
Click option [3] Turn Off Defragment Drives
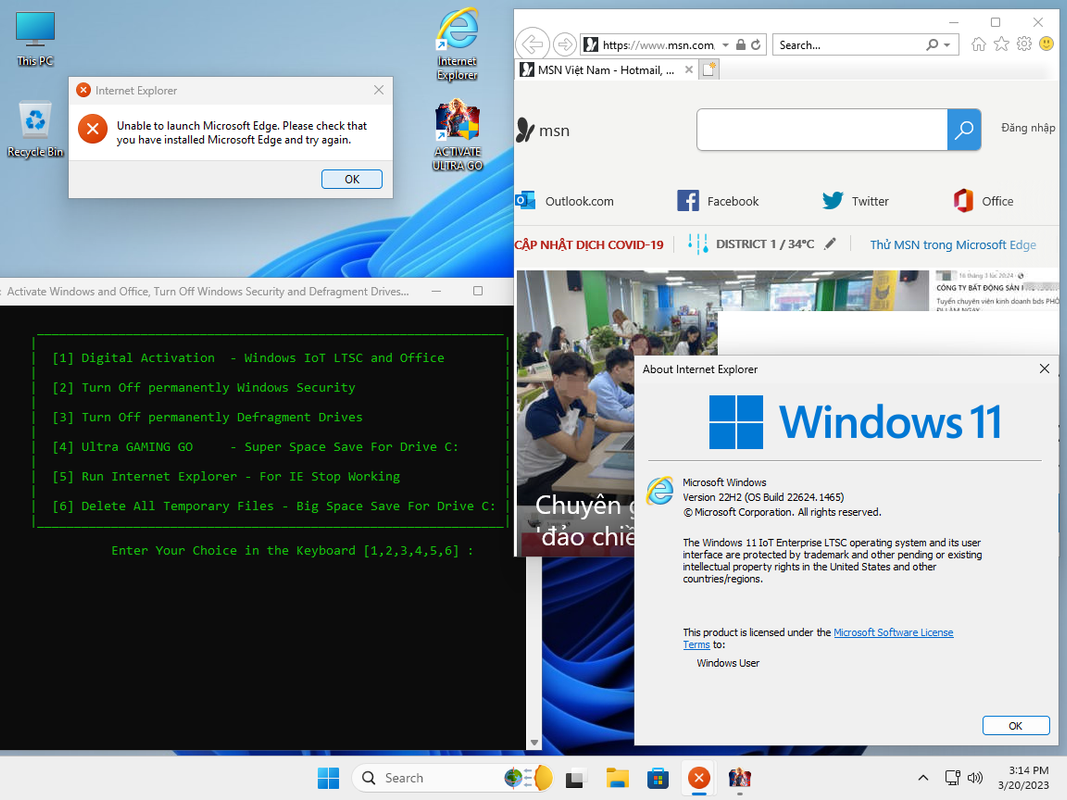[x=208, y=417]
